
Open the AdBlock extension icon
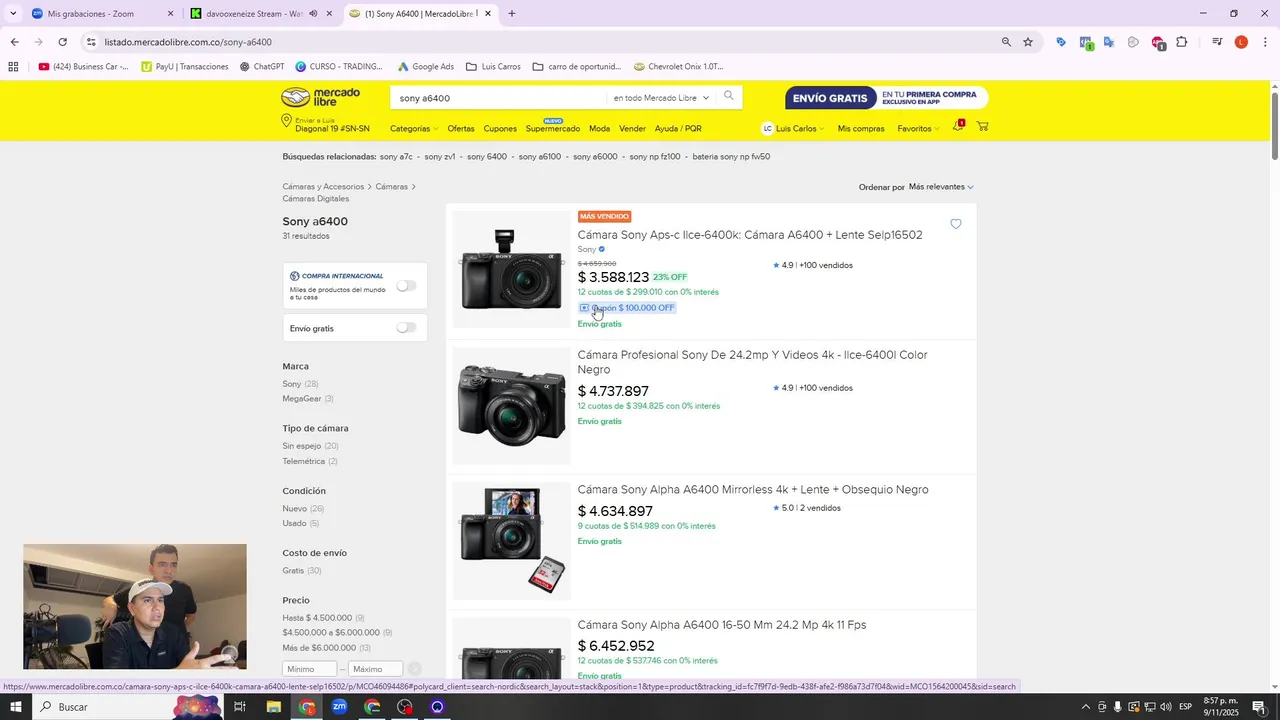tap(1158, 43)
